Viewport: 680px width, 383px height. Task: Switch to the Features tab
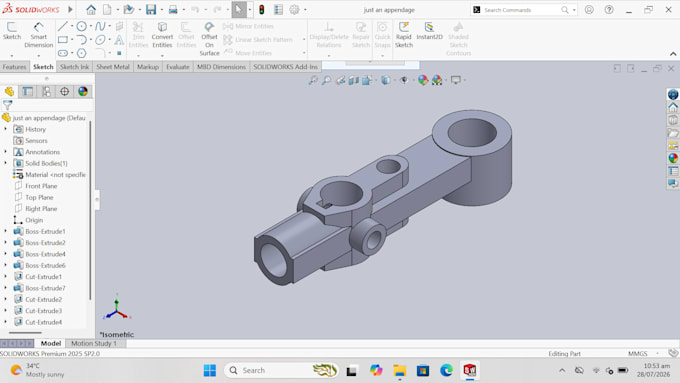pos(14,67)
